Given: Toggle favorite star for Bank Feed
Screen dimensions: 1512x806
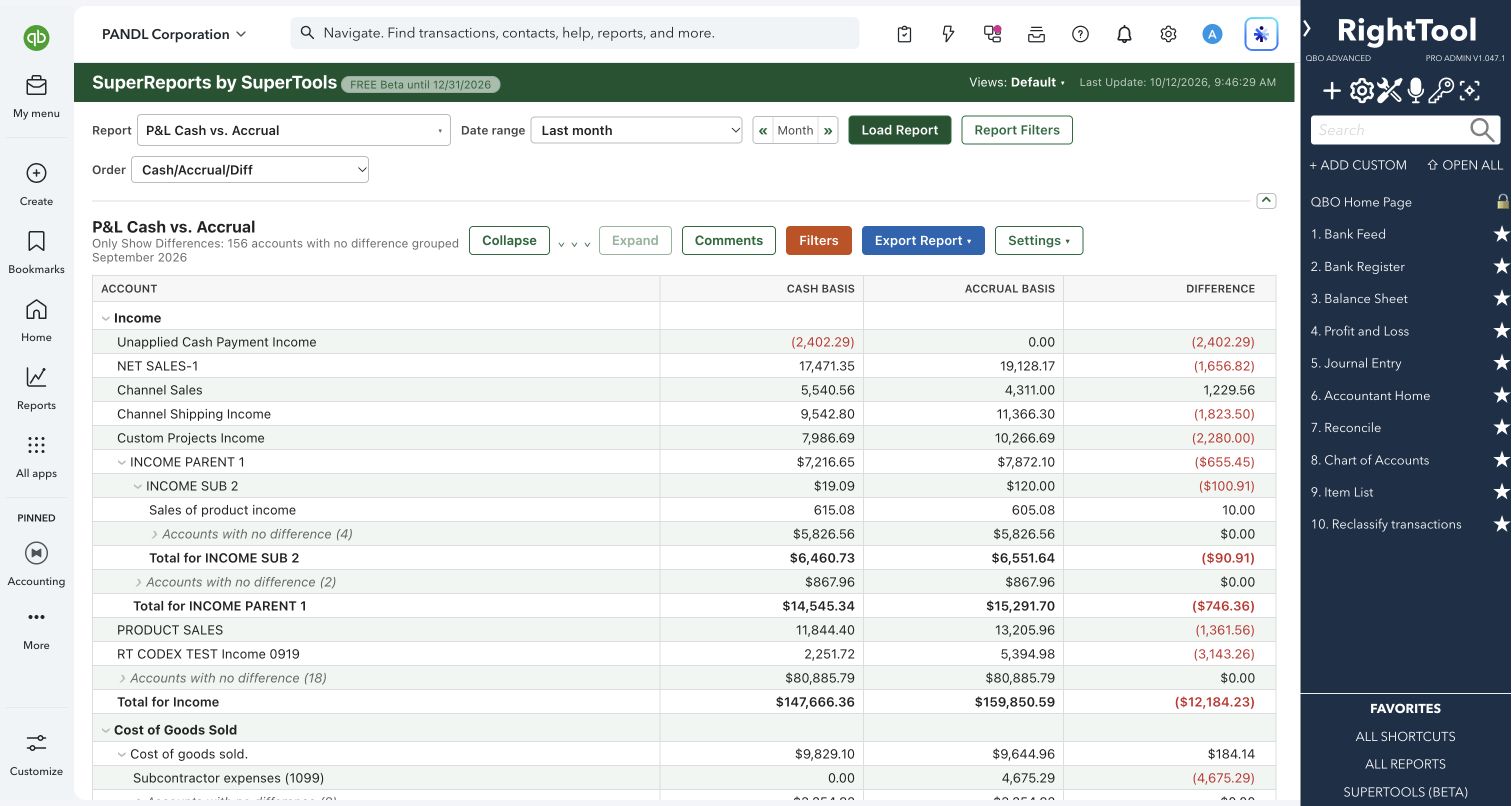Looking at the screenshot, I should pos(1501,234).
